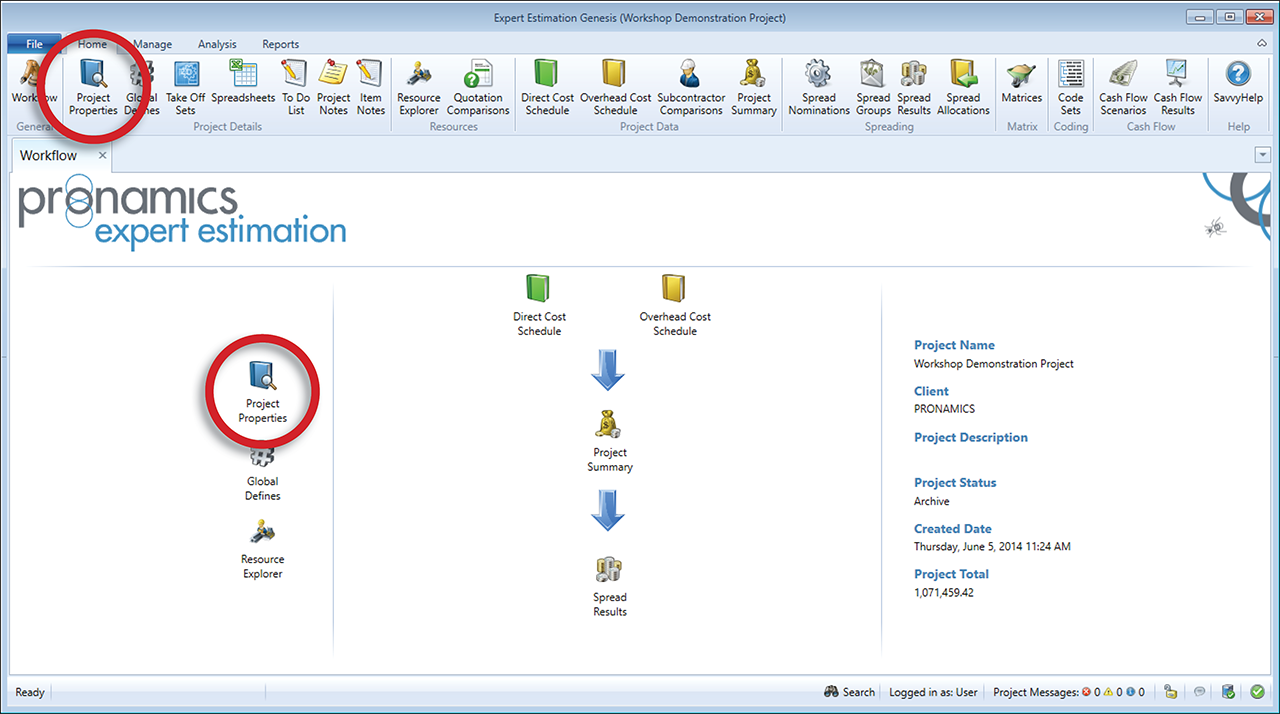Switch to the Analysis ribbon tab
Image resolution: width=1280 pixels, height=714 pixels.
tap(217, 44)
